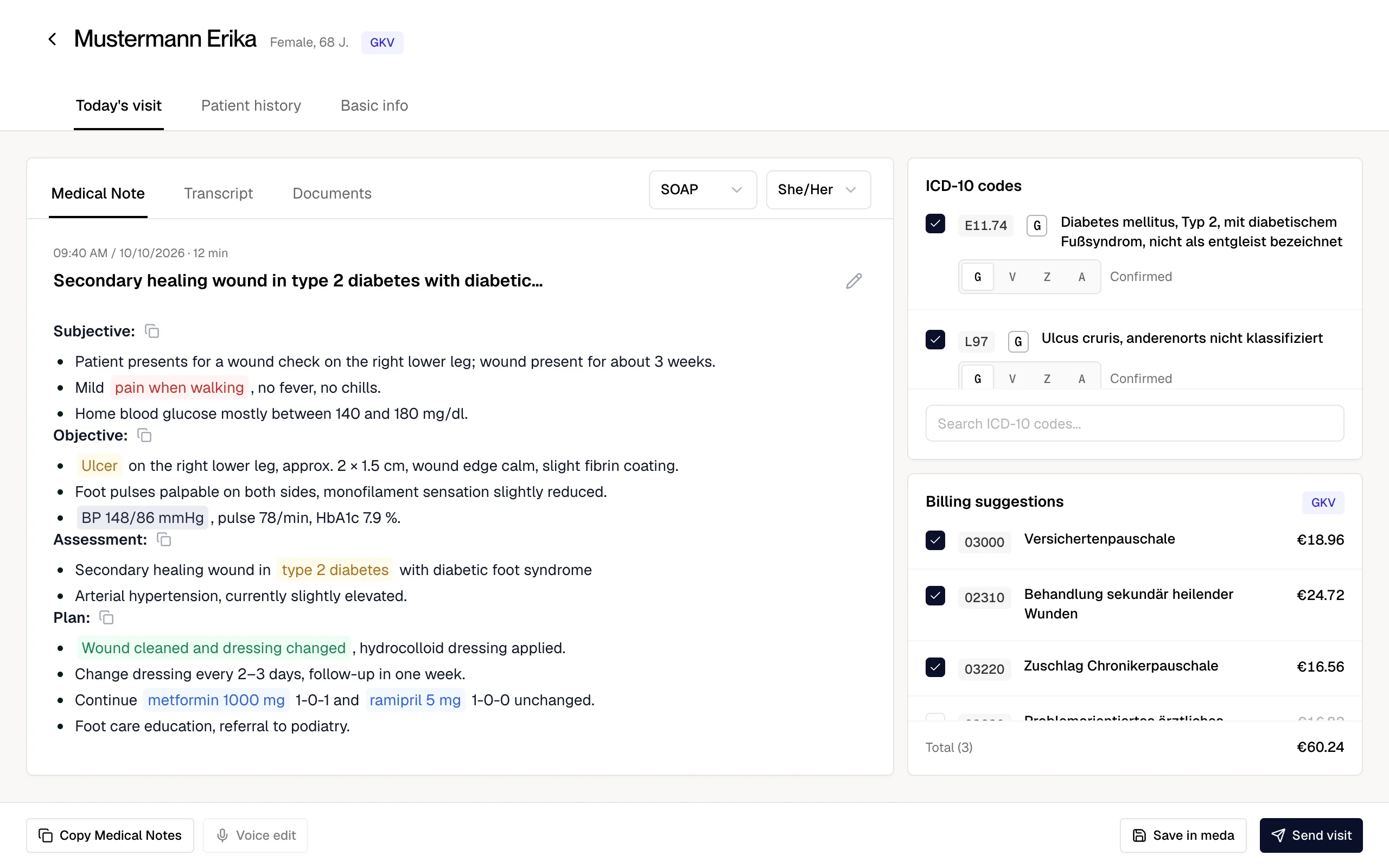The image size is (1389, 868).
Task: Uncheck 03220 Zuschlag Chronikerpauschale
Action: [935, 667]
